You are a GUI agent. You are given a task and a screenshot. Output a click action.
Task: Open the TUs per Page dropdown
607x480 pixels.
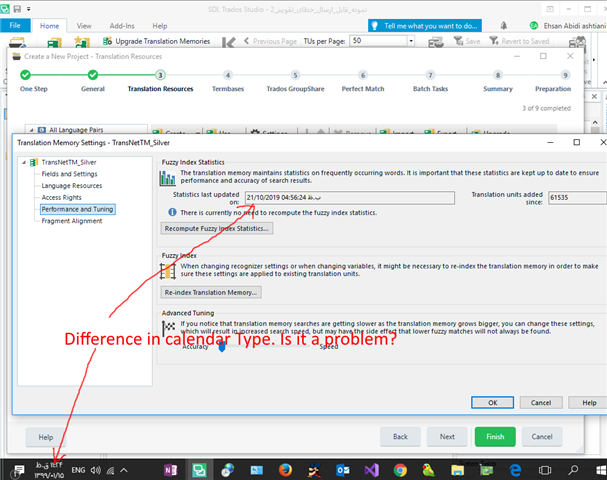pyautogui.click(x=411, y=41)
